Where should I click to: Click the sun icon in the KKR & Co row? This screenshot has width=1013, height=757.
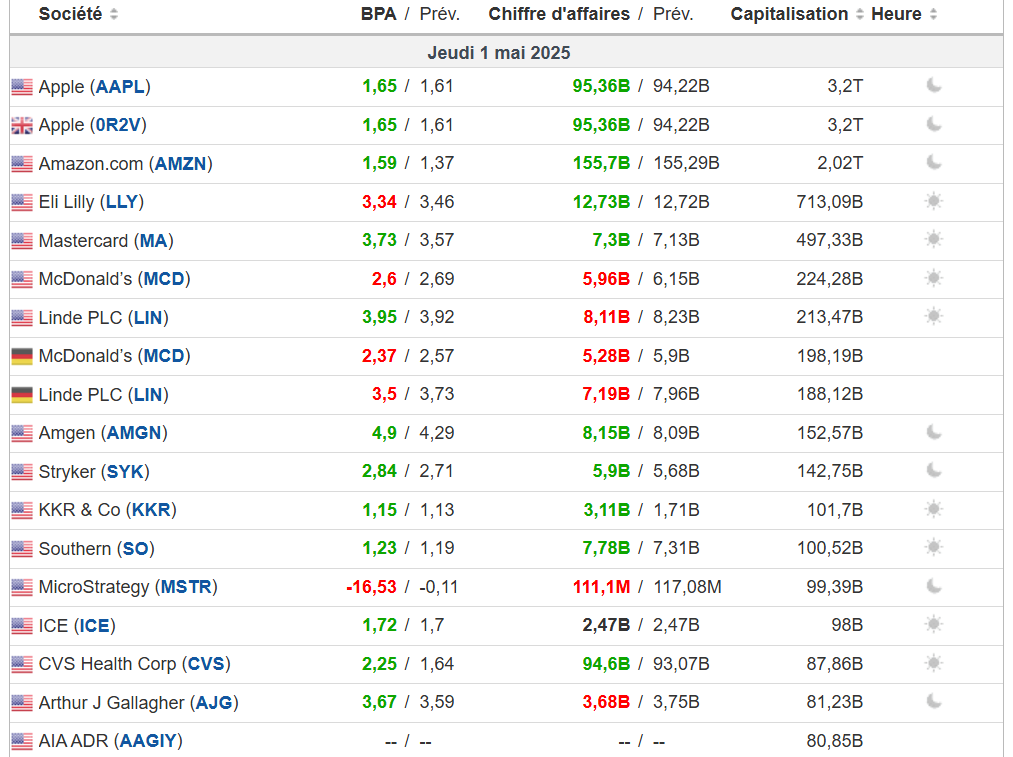pyautogui.click(x=934, y=509)
